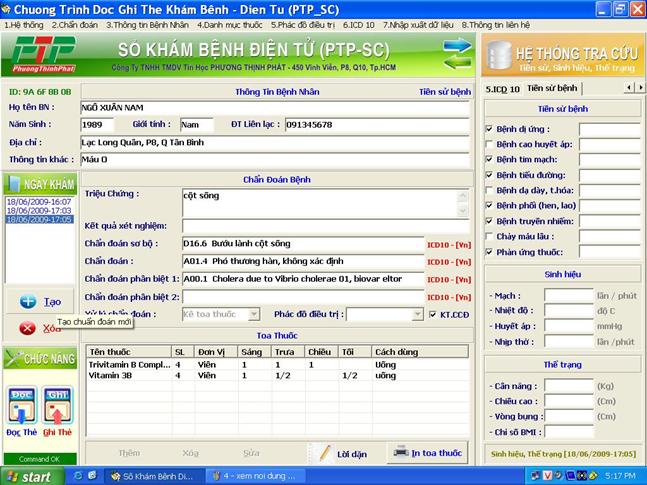Screen dimensions: 647x485
Task: Click the database icon in Hệ Thống Tra Cứu
Action: pos(499,54)
